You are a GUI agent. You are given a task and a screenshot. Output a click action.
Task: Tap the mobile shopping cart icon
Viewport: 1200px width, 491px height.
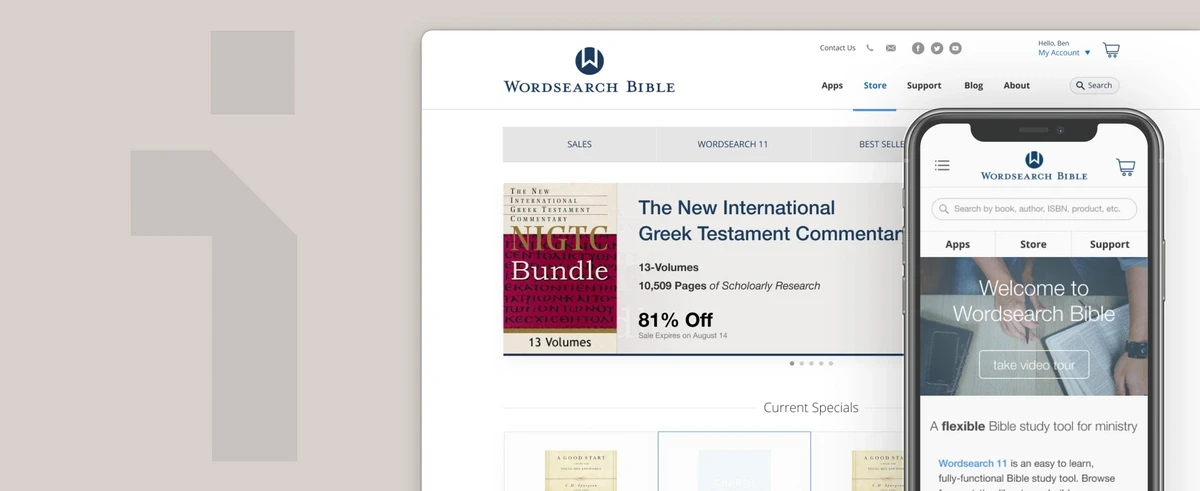tap(1126, 167)
